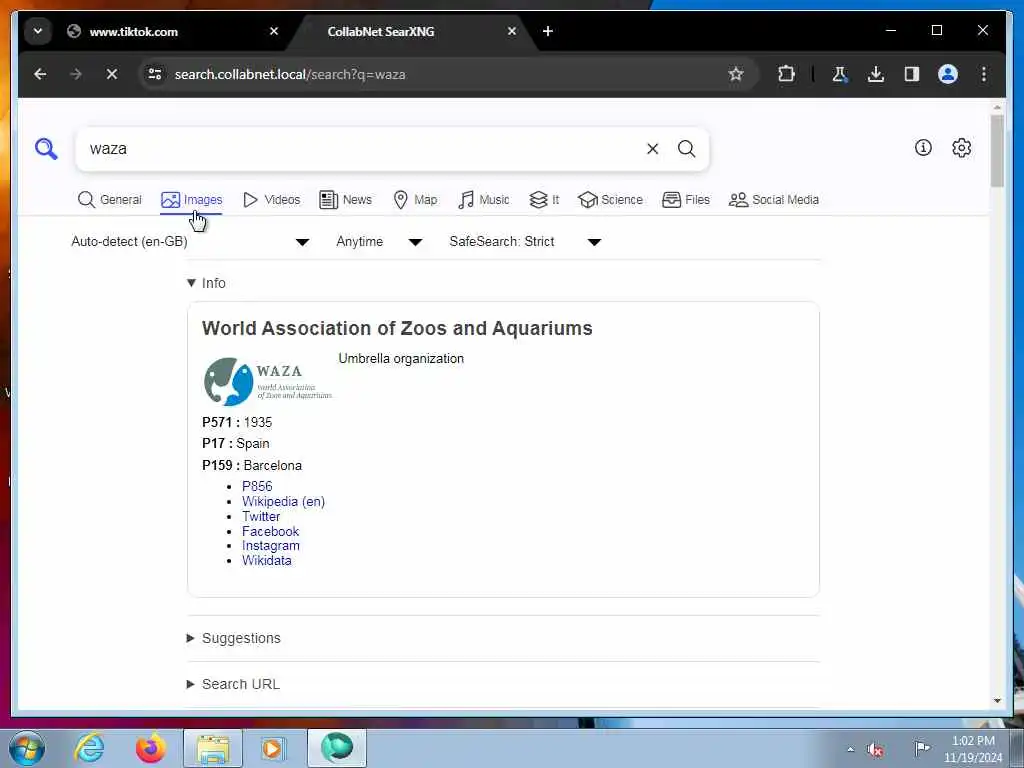Open the profile avatar menu
Viewport: 1024px width, 768px height.
948,74
